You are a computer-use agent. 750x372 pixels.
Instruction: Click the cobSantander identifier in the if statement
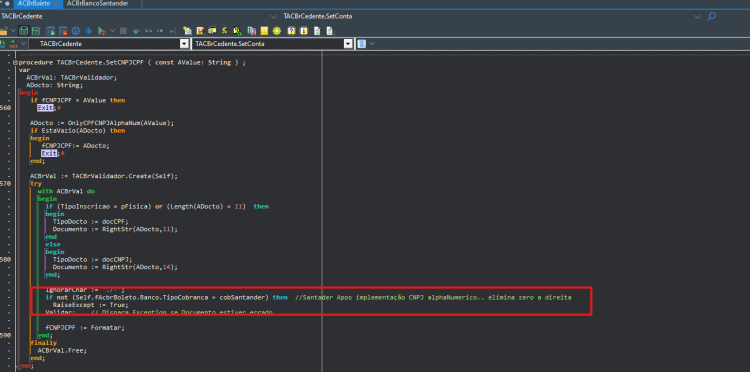pos(244,297)
